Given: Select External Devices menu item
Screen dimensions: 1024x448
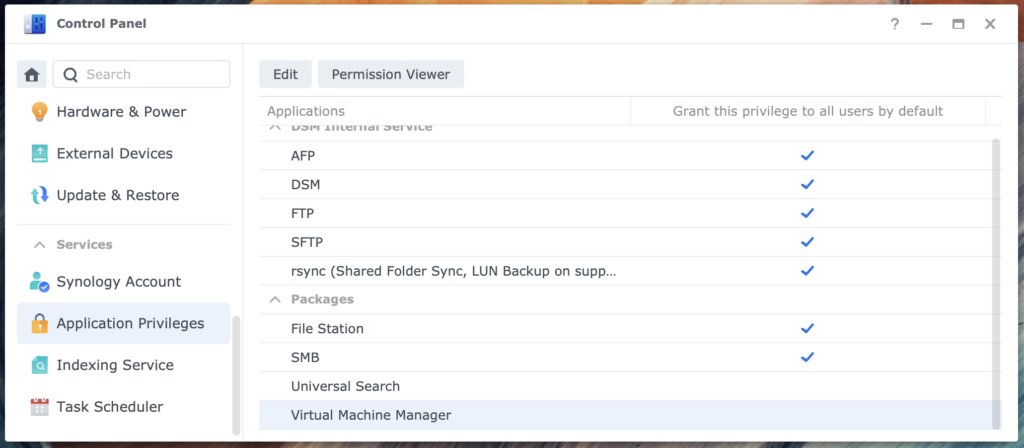Looking at the screenshot, I should click(x=123, y=153).
